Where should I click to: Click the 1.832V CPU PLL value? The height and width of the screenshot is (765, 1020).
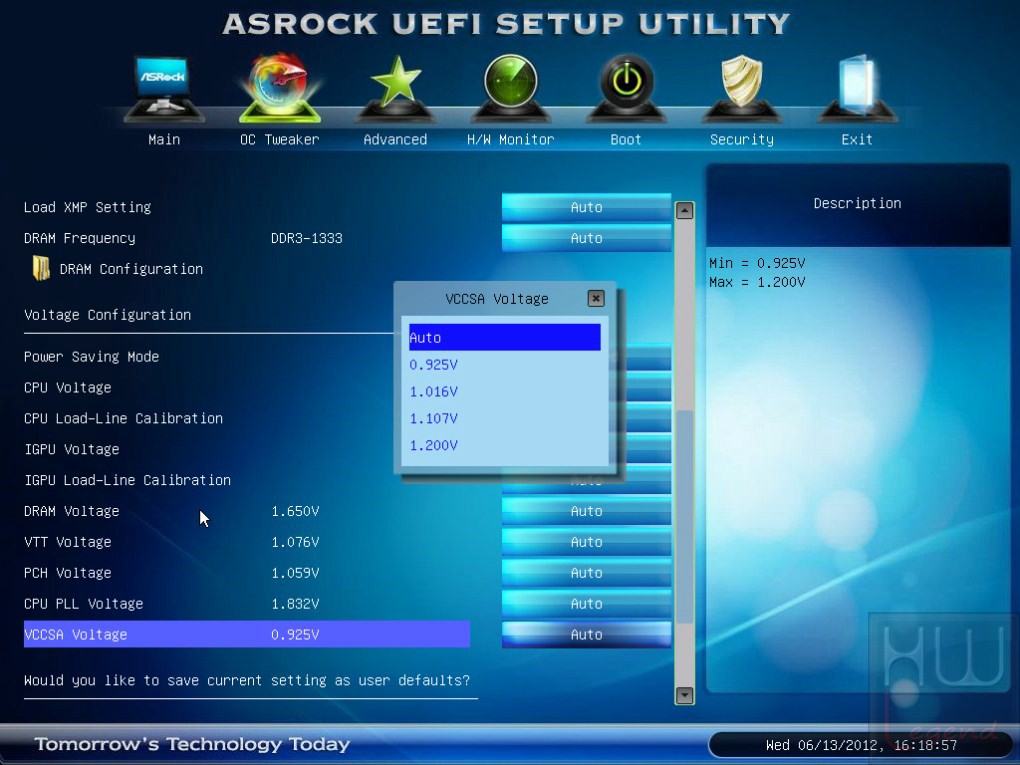coord(295,604)
